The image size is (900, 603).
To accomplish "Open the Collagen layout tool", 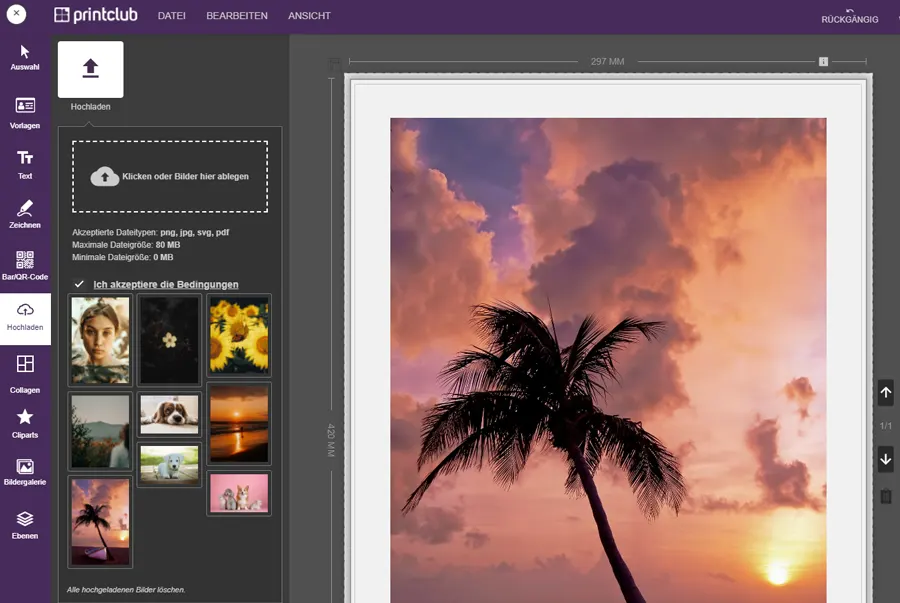I will [x=25, y=370].
